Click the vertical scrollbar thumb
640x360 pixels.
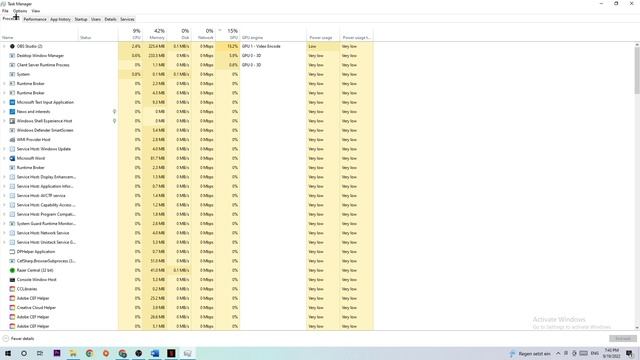[x=637, y=70]
